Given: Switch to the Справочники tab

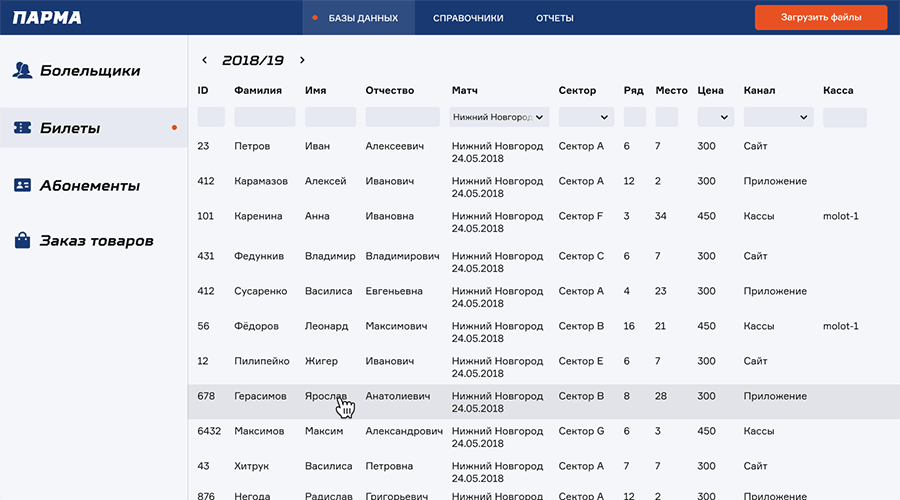Looking at the screenshot, I should [x=468, y=18].
